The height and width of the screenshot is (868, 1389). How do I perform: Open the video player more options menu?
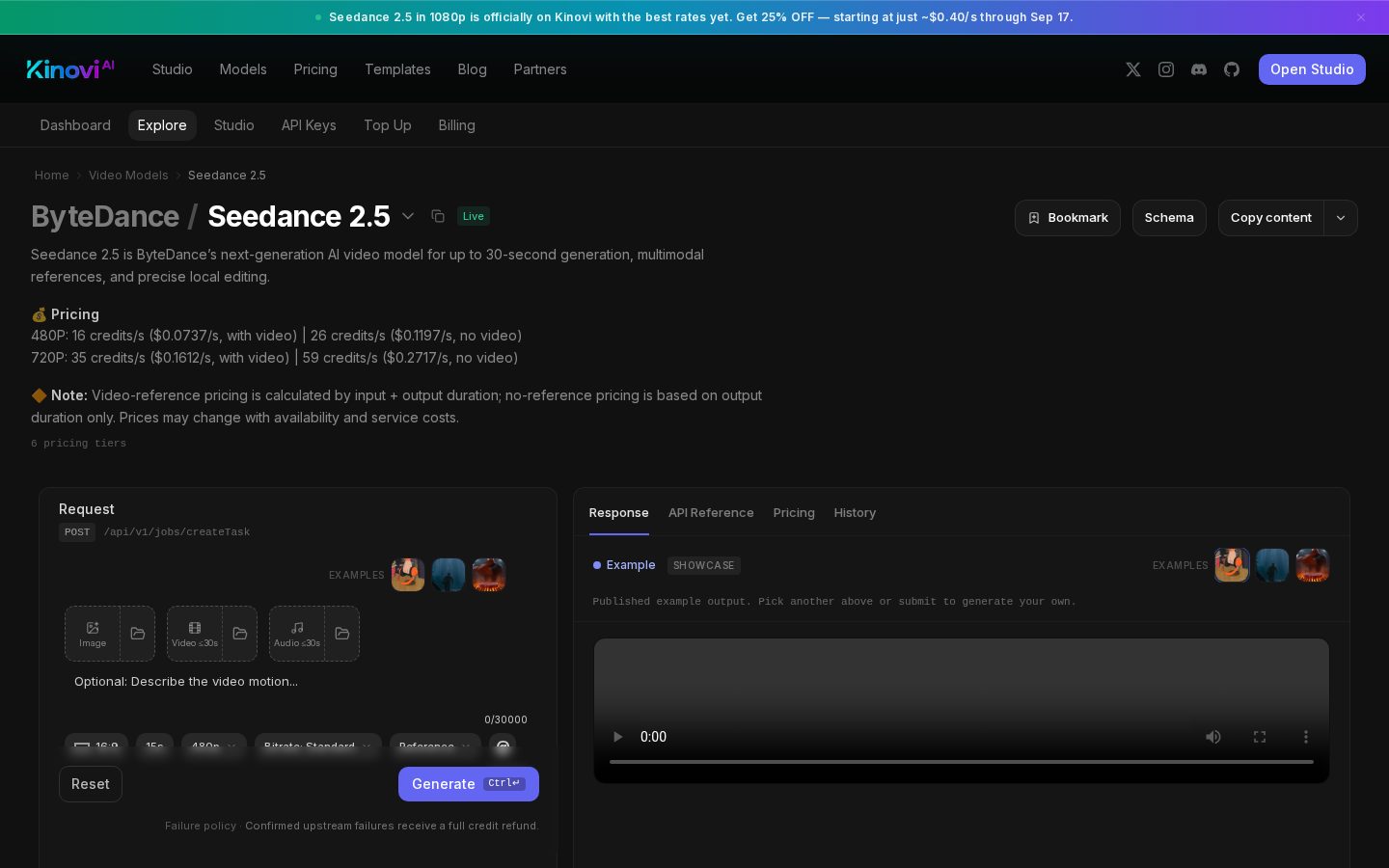[1306, 737]
